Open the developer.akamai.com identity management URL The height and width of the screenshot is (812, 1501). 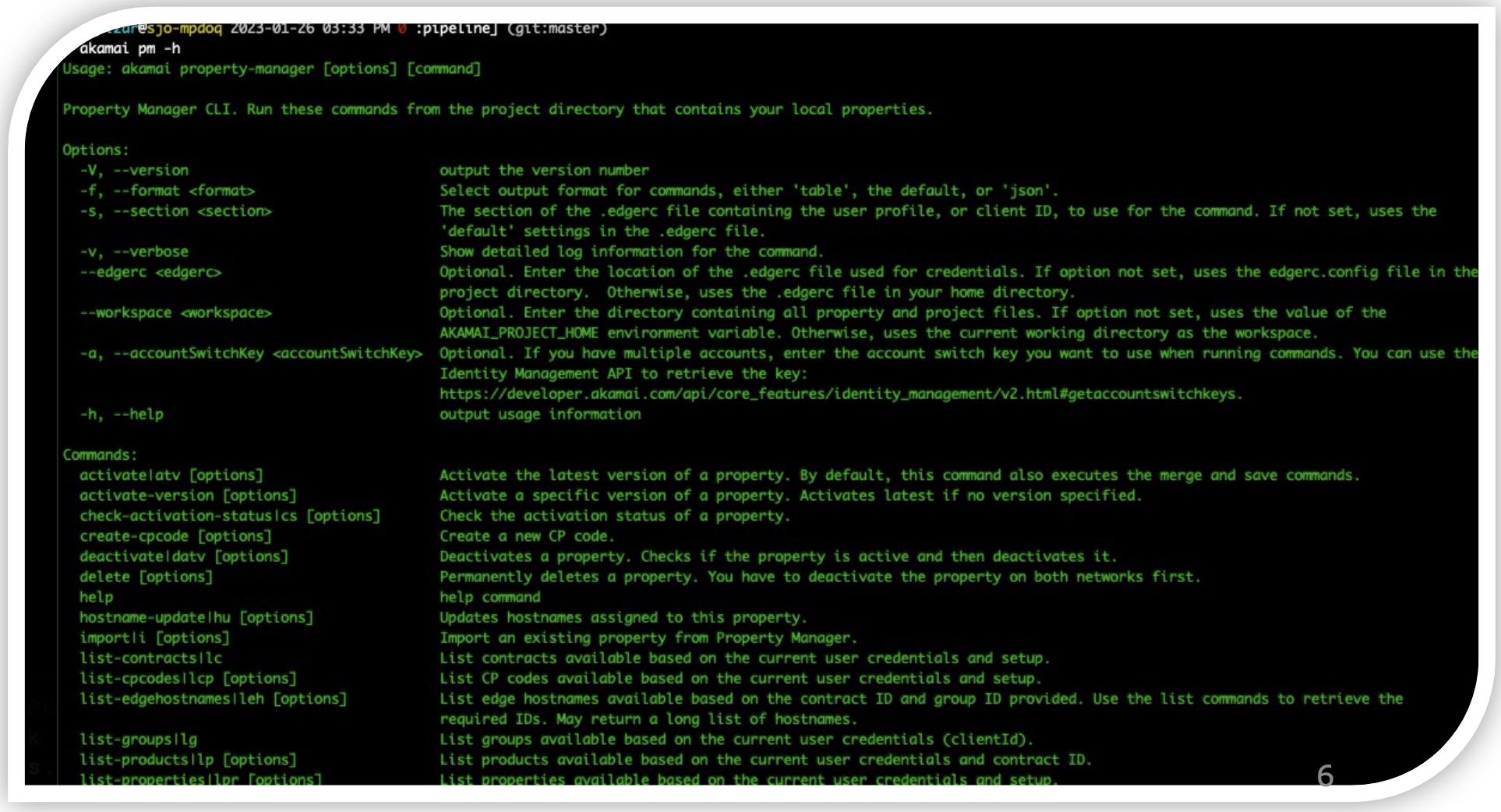point(841,394)
